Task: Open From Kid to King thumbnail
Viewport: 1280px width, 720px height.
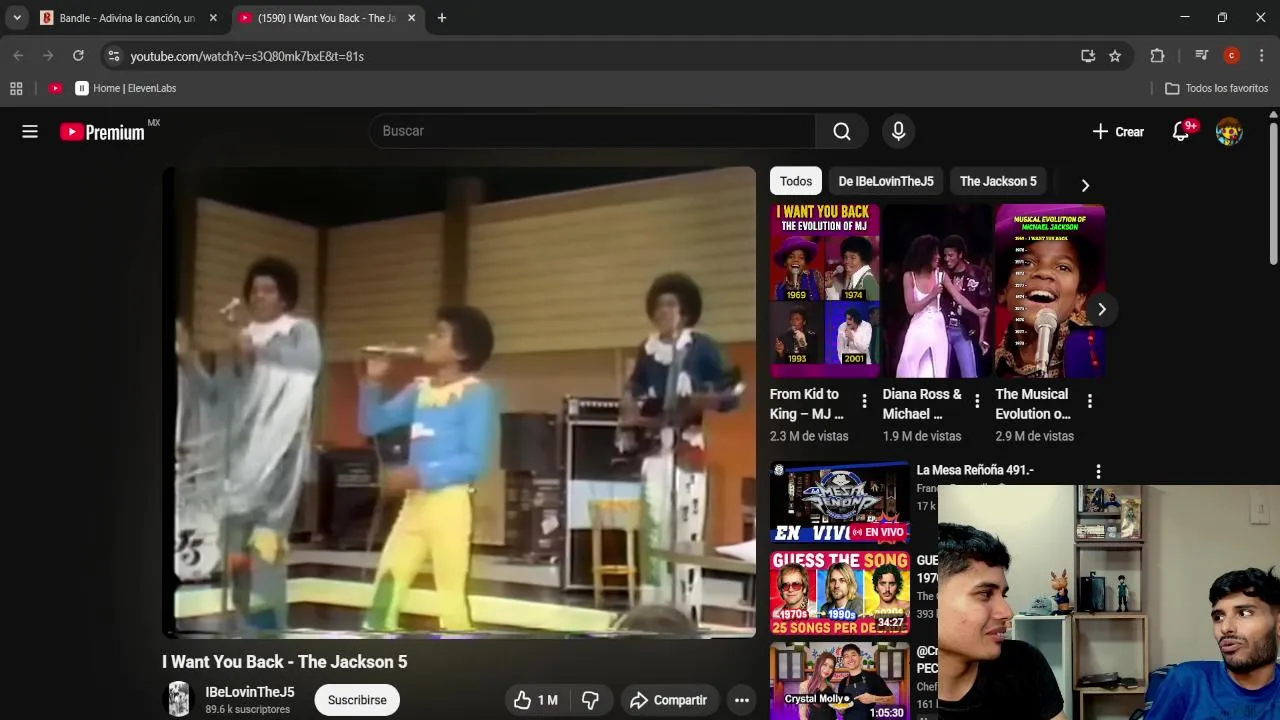Action: [824, 291]
